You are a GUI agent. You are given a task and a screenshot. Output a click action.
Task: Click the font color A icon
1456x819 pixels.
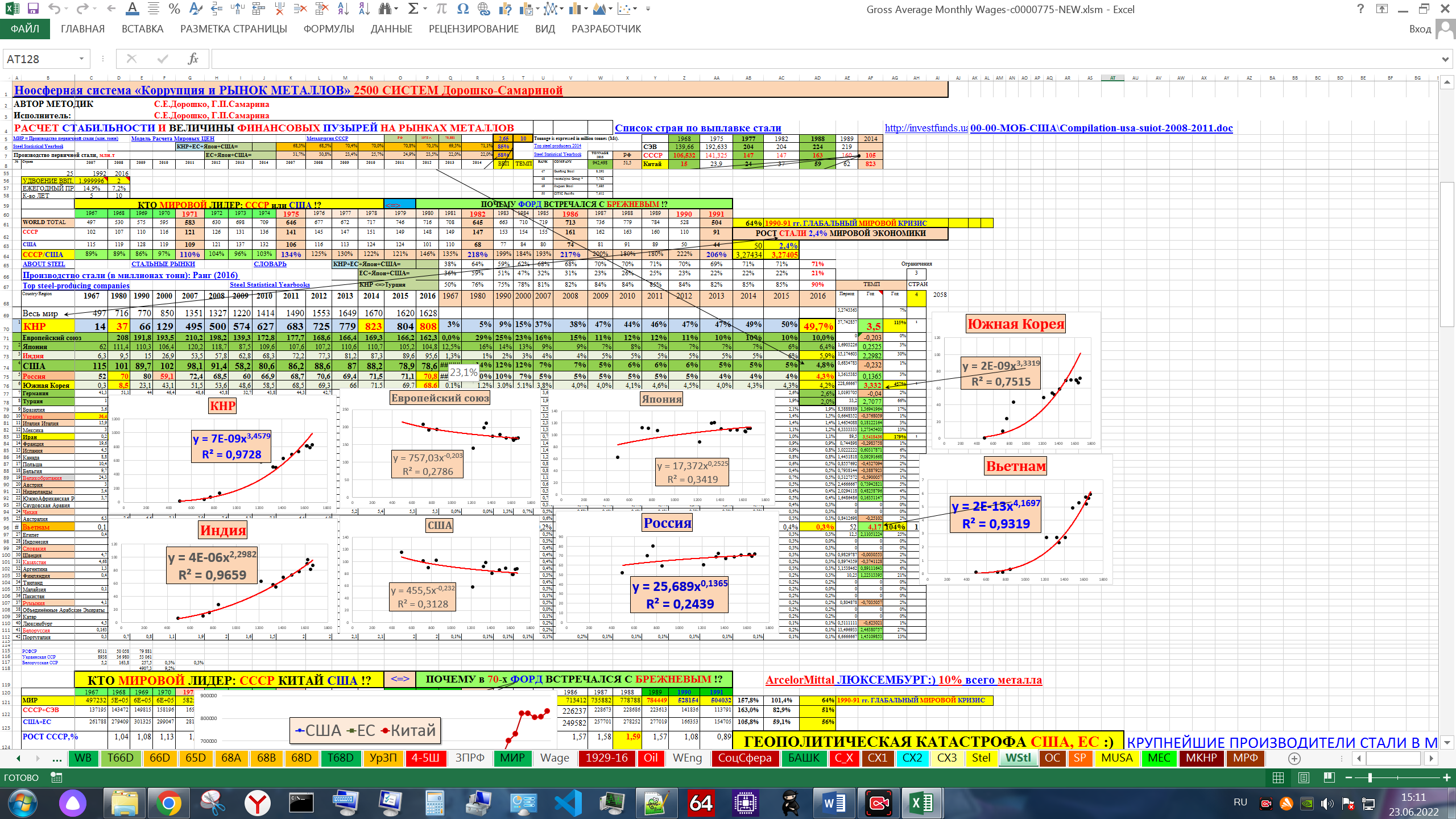pyautogui.click(x=132, y=9)
